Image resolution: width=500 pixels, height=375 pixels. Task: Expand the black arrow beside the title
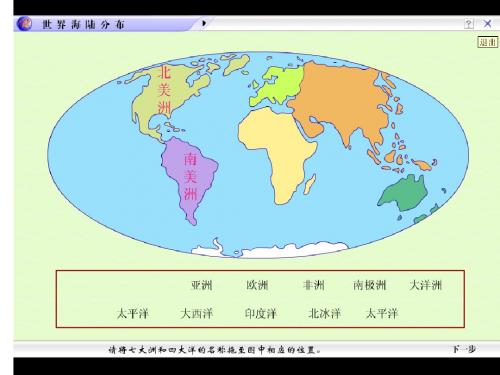click(x=204, y=23)
